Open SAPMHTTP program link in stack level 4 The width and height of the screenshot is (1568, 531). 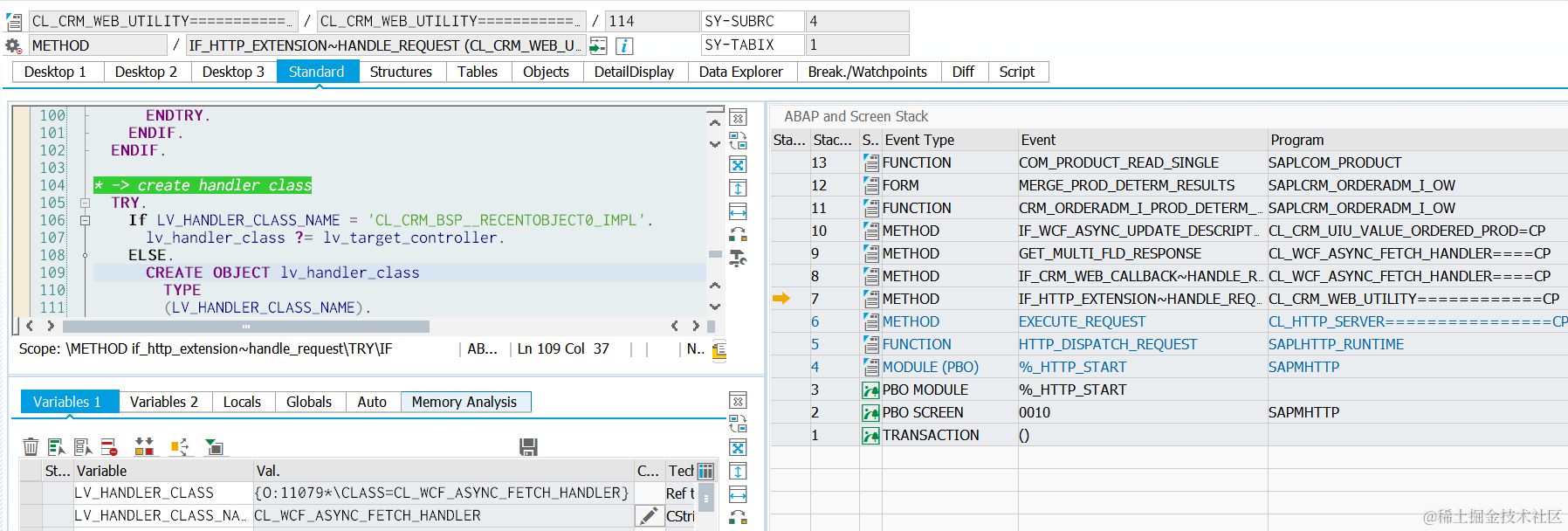click(x=1303, y=367)
